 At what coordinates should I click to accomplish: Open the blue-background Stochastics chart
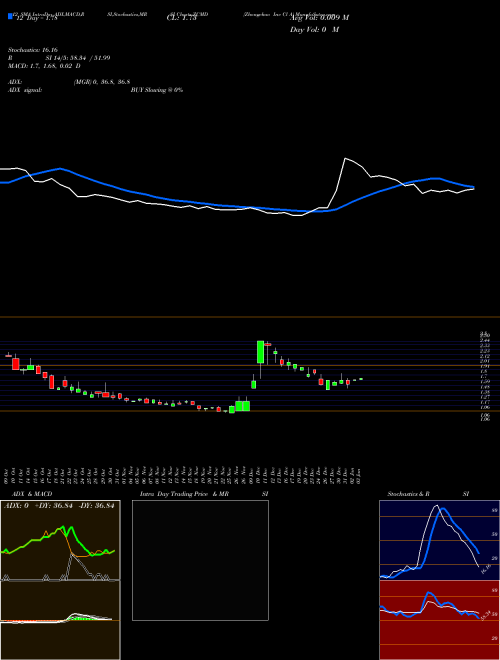click(x=439, y=540)
